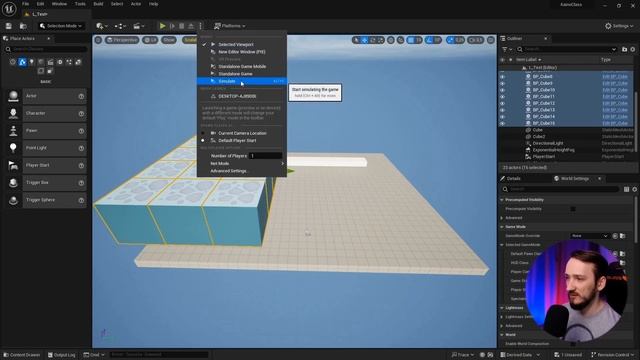The image size is (640, 360).
Task: Click the Point Light bulb icon
Action: (13, 148)
